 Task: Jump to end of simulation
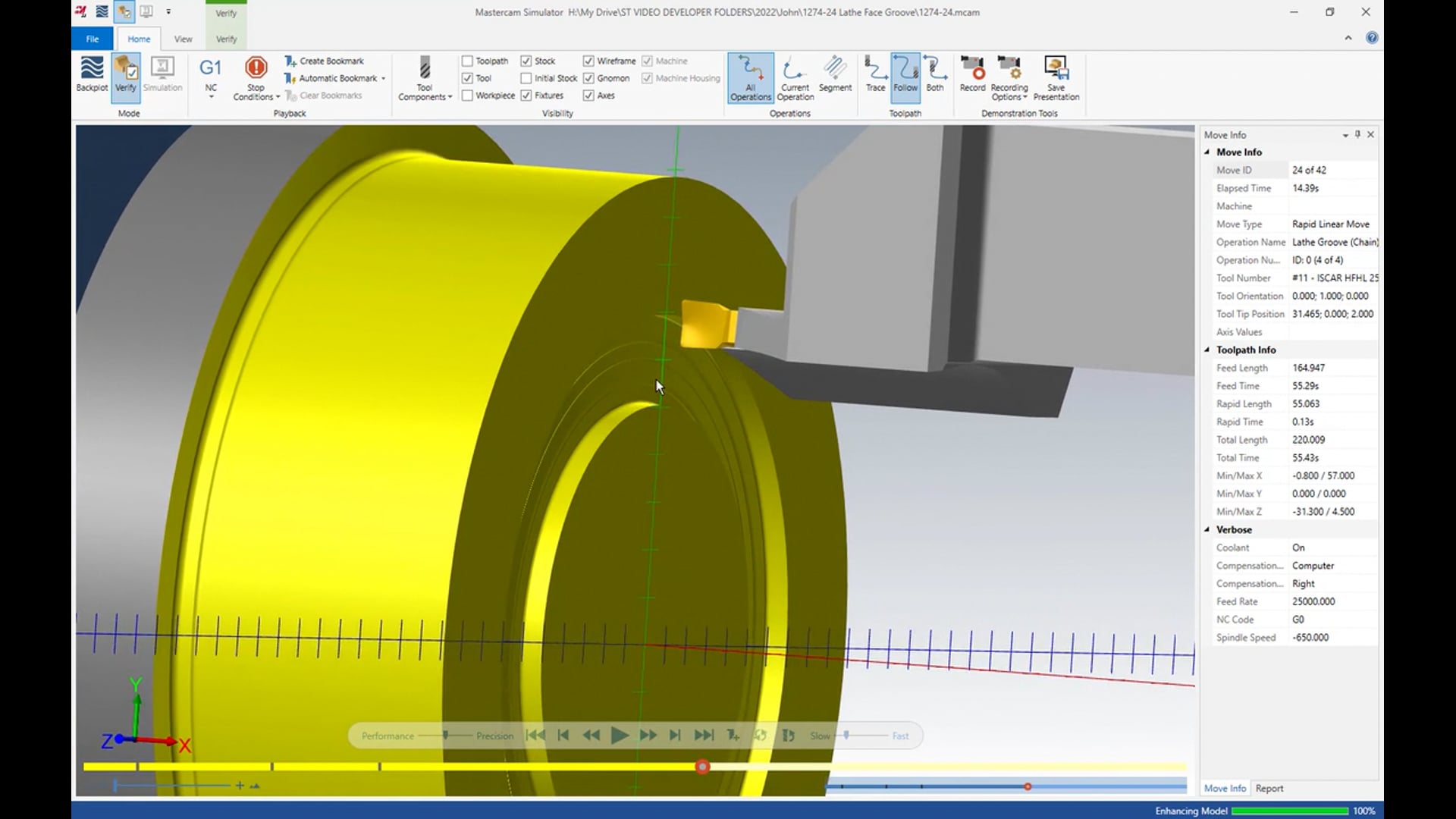[704, 736]
